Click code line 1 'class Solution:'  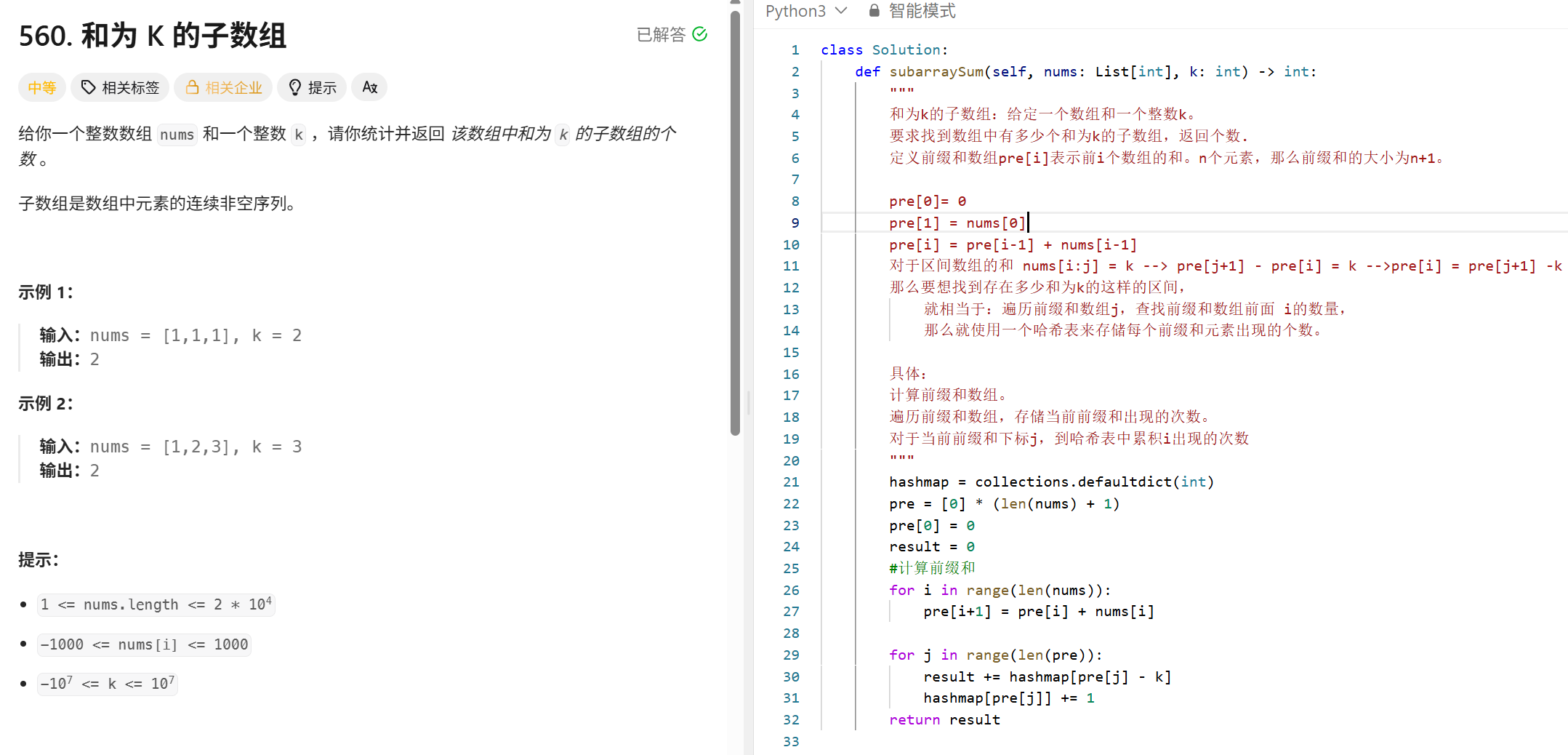pyautogui.click(x=884, y=49)
